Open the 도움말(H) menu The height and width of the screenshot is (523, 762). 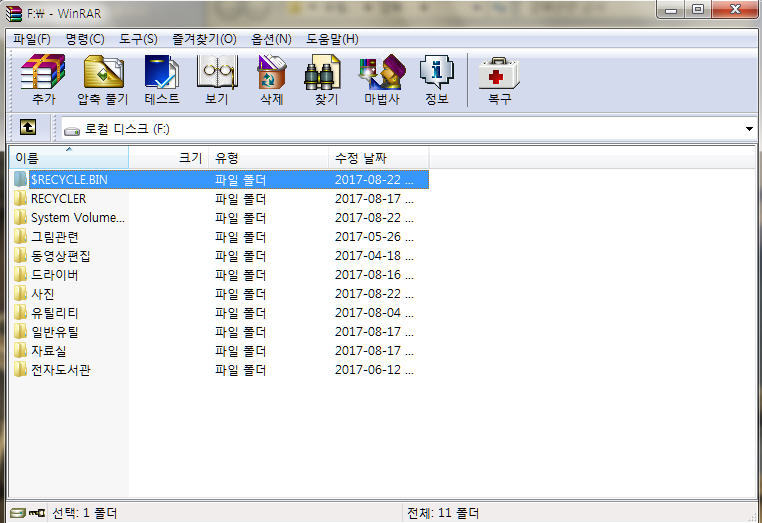(x=332, y=39)
